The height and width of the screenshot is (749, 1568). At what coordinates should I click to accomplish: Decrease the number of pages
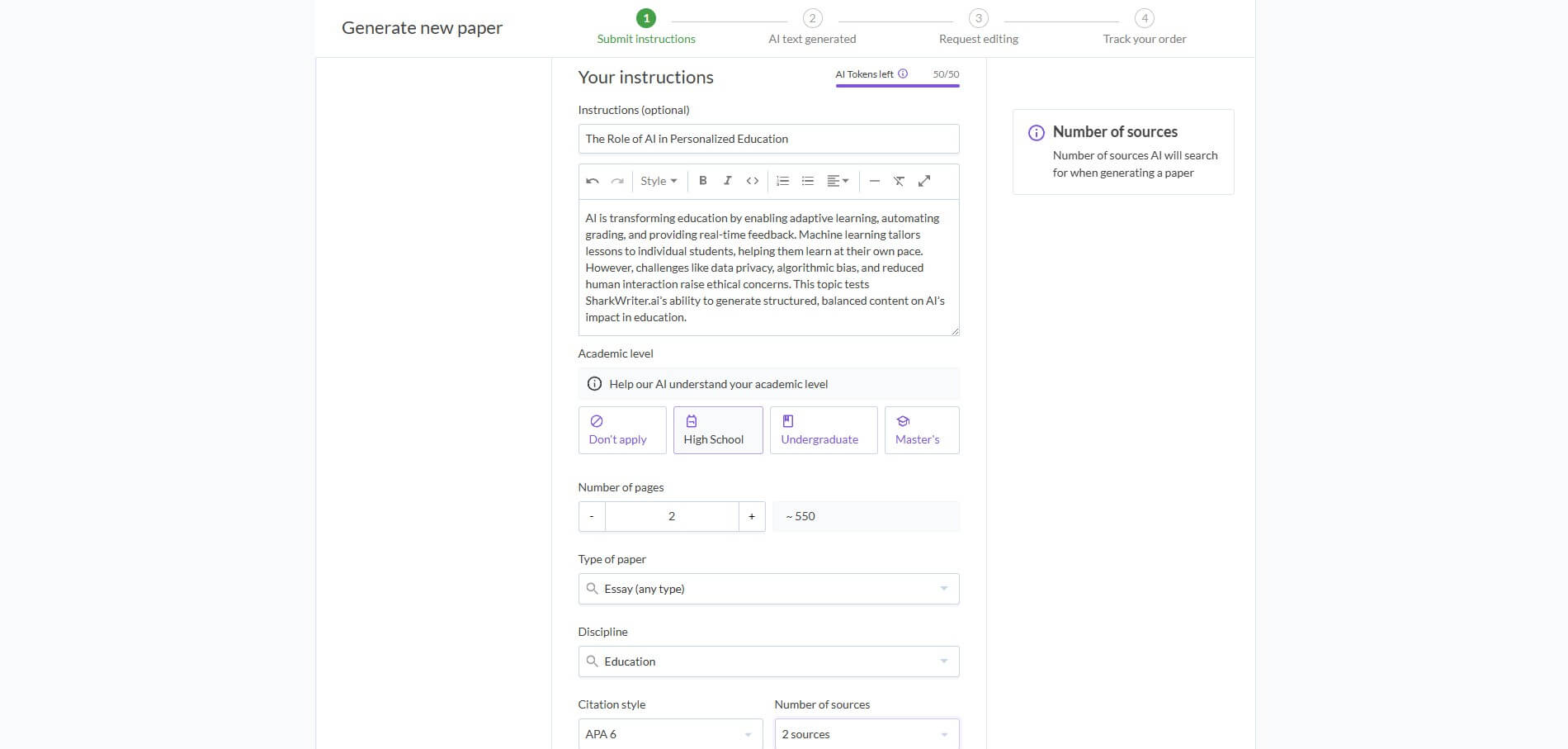click(591, 516)
